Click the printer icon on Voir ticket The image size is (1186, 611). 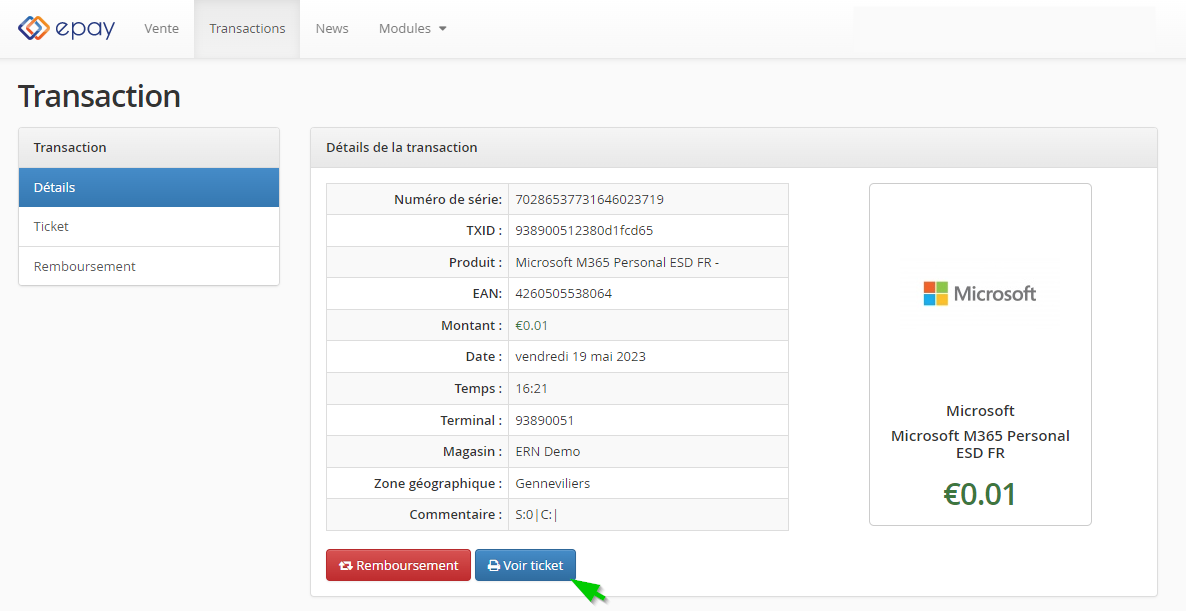click(494, 566)
